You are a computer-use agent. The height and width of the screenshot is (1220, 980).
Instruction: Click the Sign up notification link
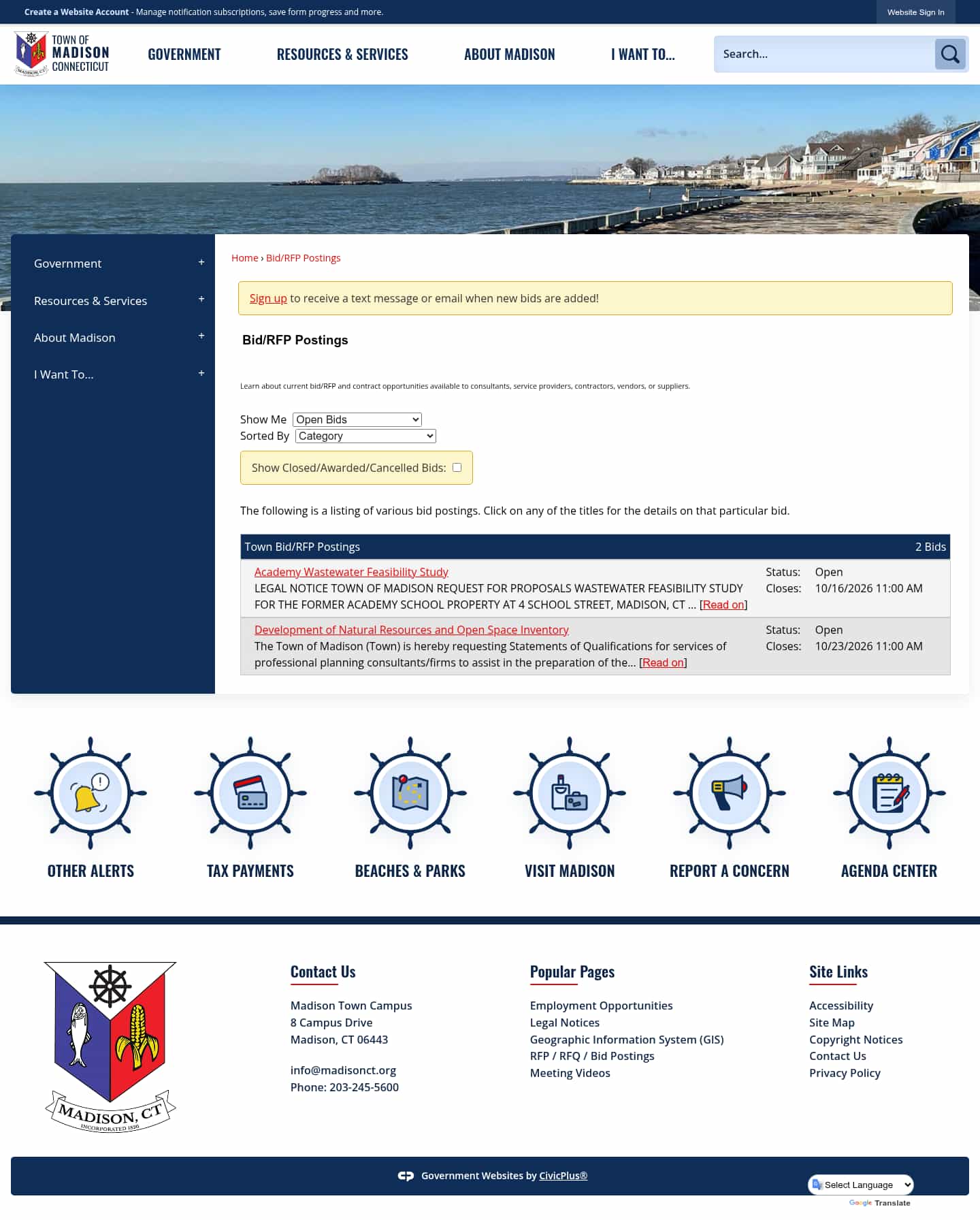pos(268,298)
